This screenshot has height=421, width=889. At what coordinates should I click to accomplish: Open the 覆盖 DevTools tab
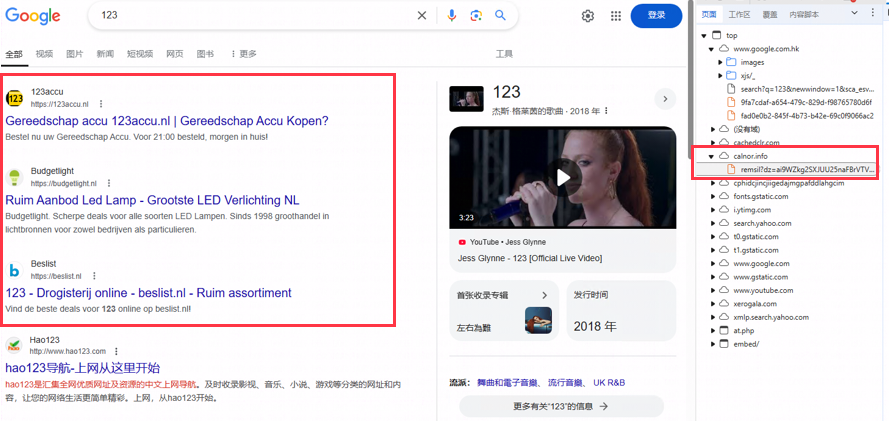(x=770, y=15)
